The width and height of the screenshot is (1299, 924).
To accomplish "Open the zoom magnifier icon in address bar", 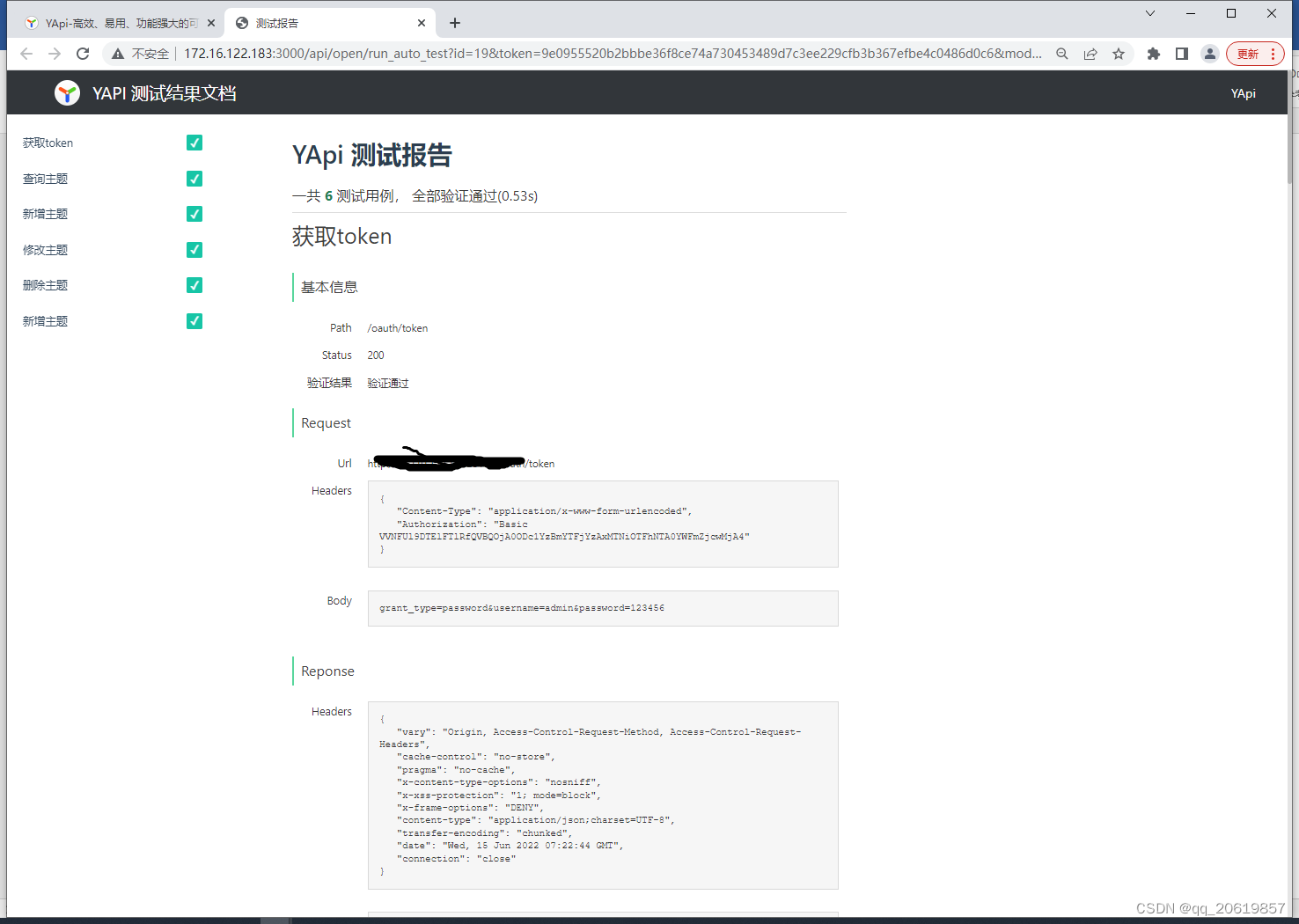I will (1062, 54).
